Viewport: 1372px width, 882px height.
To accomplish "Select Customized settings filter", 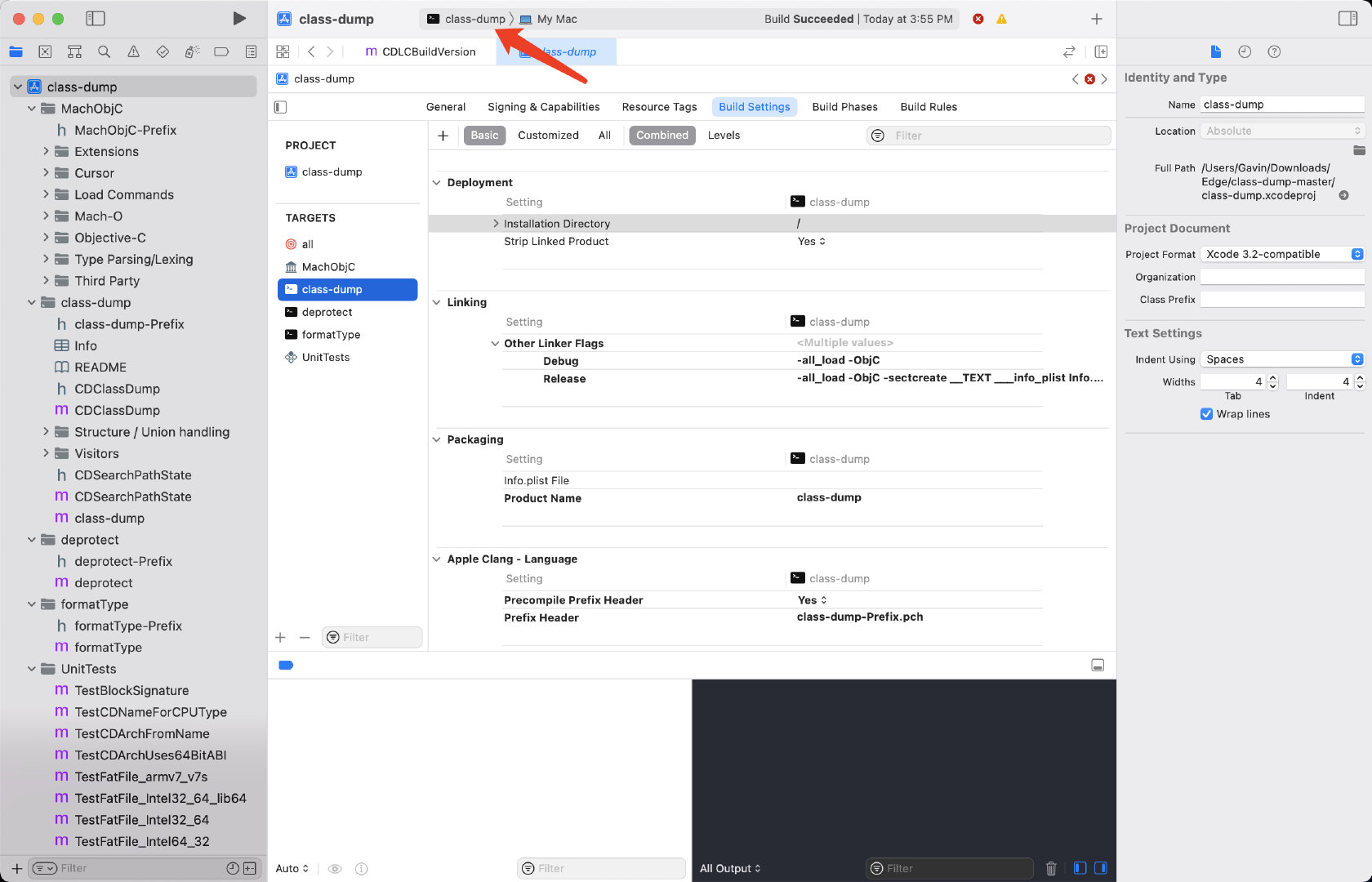I will tap(548, 136).
